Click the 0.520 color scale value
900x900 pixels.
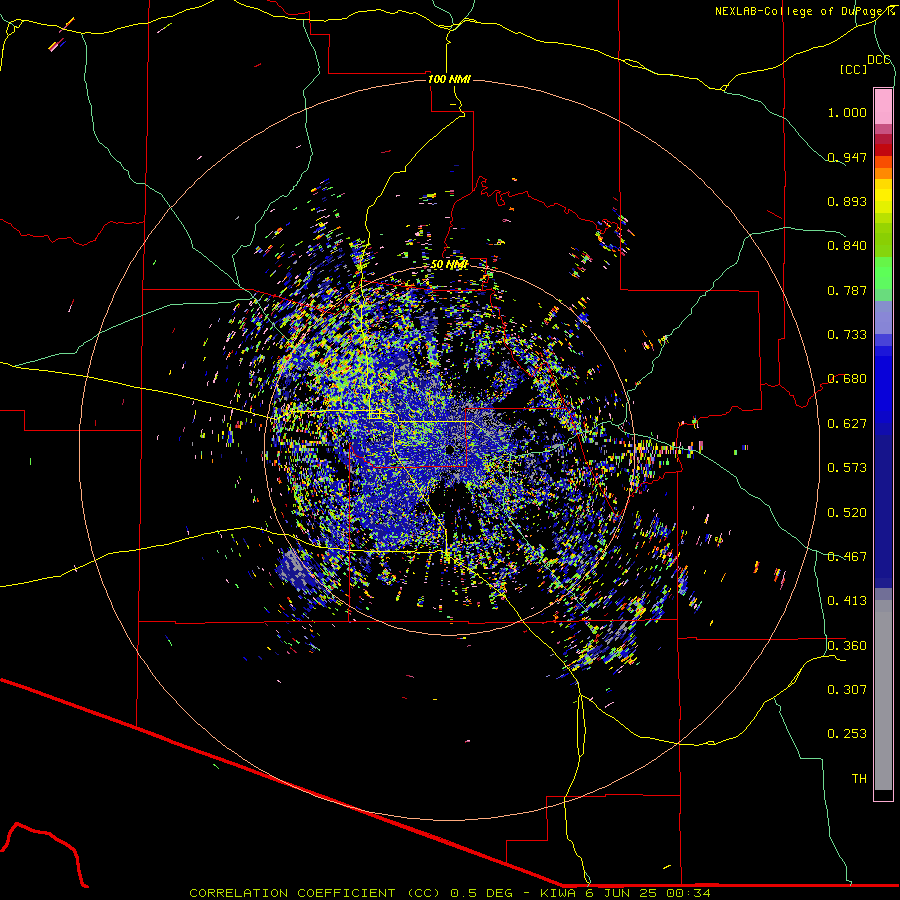(847, 513)
